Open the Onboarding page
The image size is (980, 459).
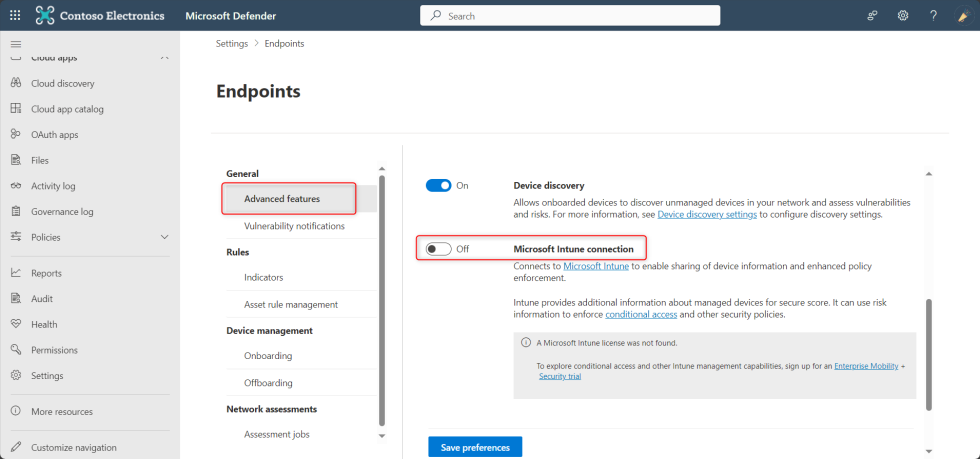(x=268, y=356)
